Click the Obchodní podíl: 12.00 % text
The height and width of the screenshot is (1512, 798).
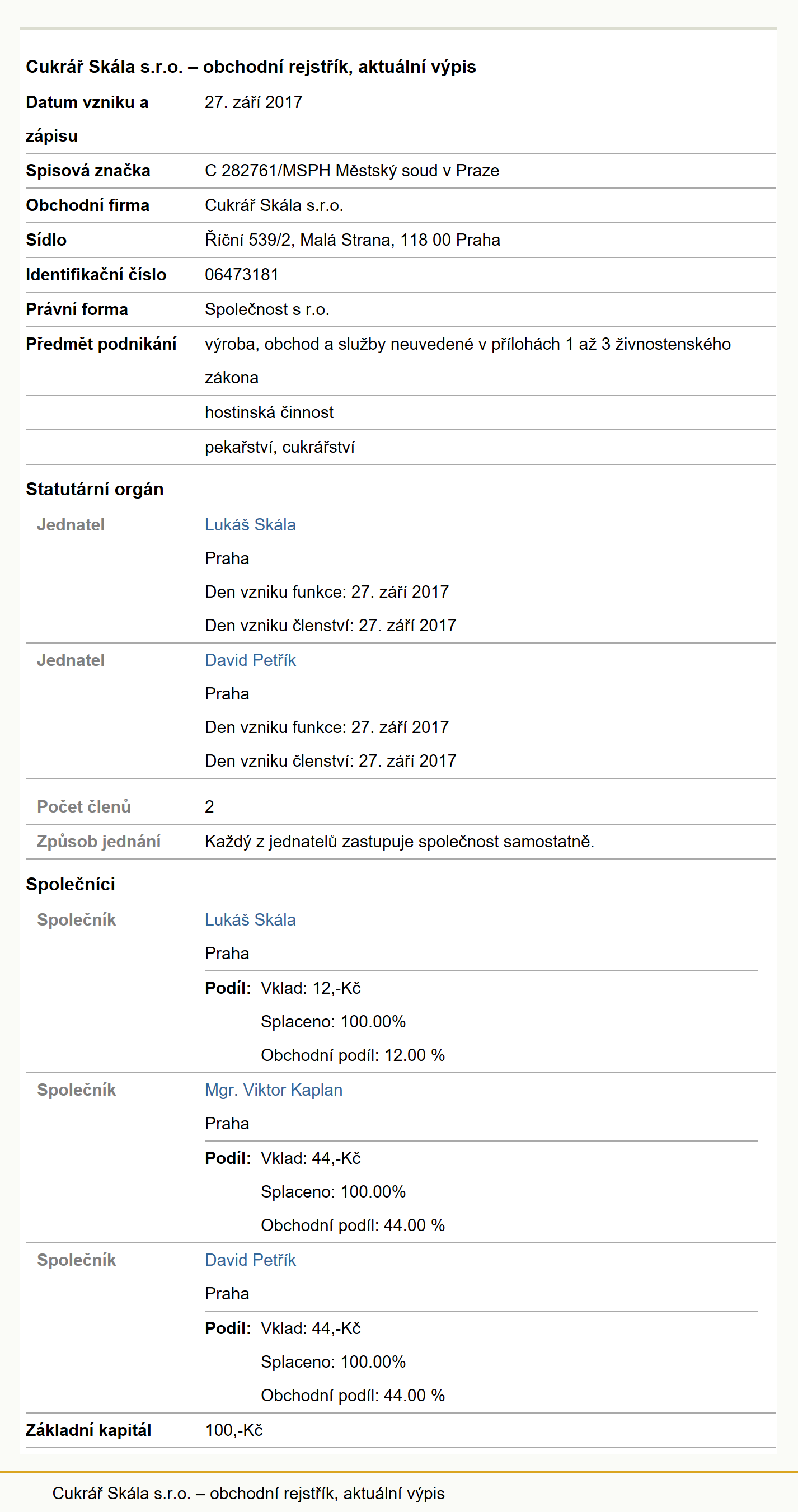click(353, 1055)
